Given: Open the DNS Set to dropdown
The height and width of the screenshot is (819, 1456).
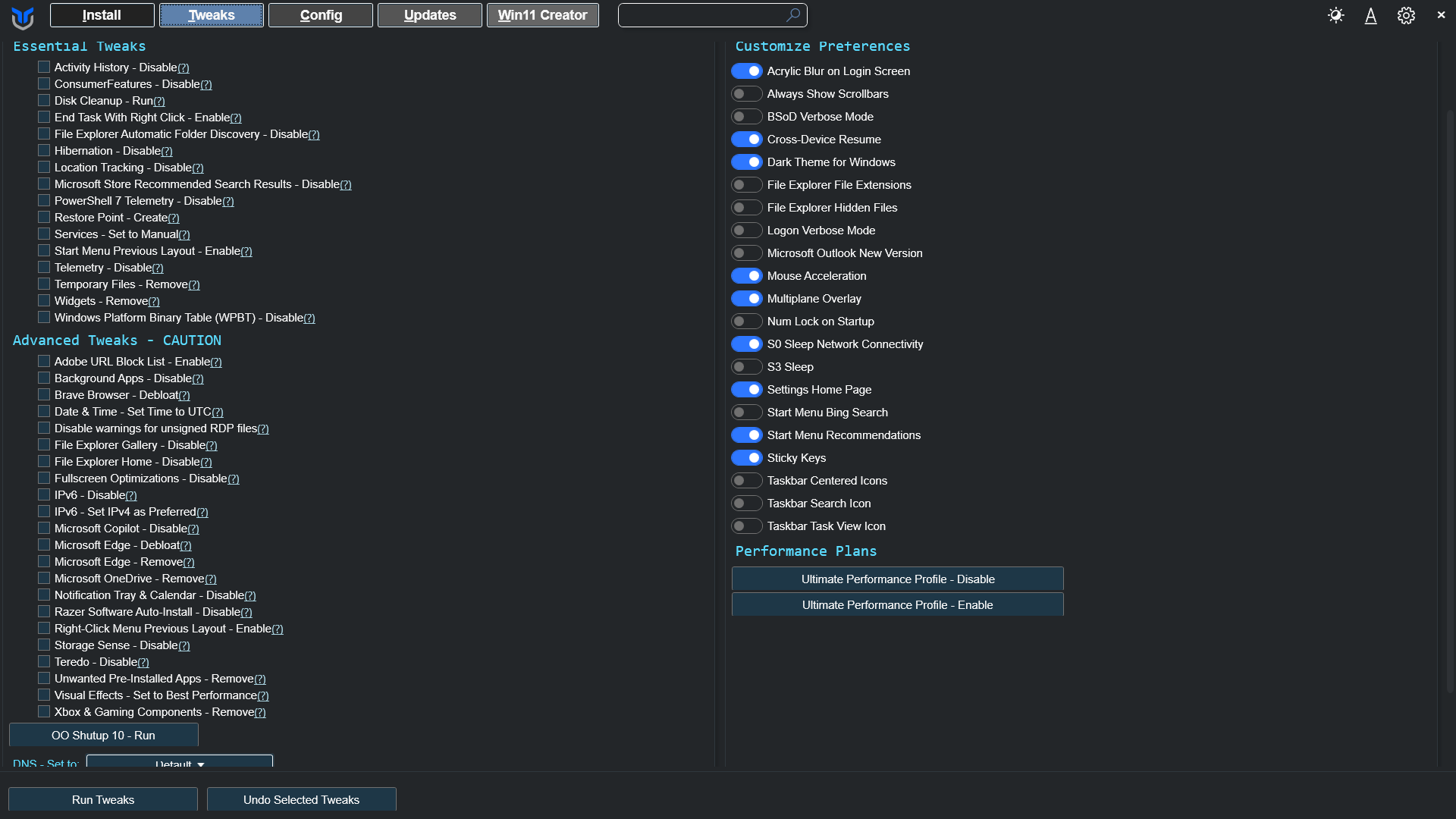Looking at the screenshot, I should point(180,762).
